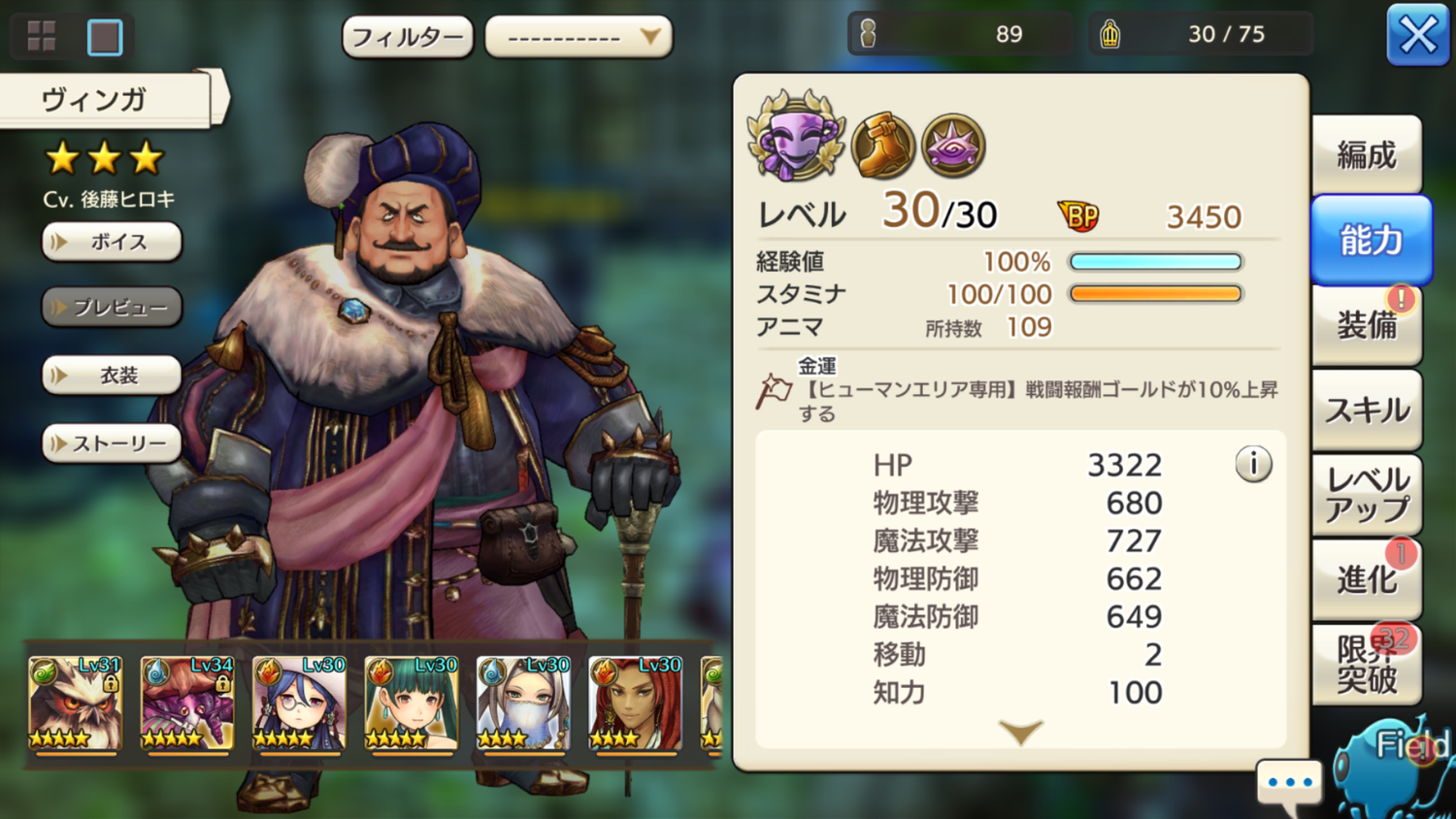This screenshot has width=1456, height=819.
Task: Open the filter sort dropdown
Action: [579, 37]
